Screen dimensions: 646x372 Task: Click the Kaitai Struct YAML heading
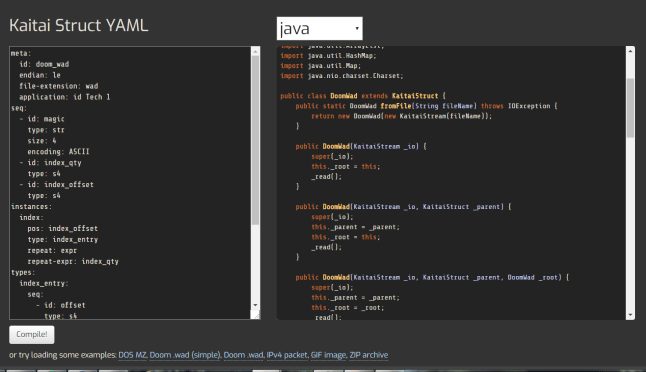pyautogui.click(x=79, y=25)
